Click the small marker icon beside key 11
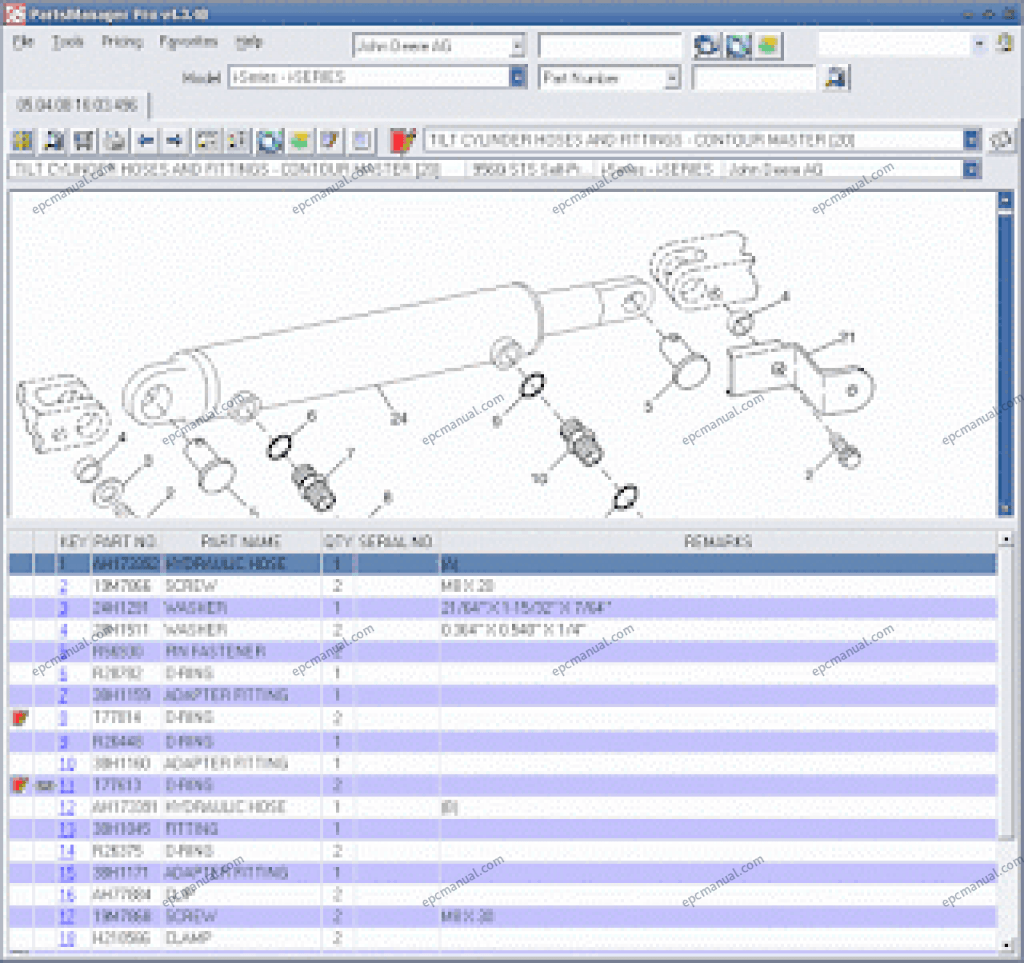This screenshot has height=963, width=1024. pyautogui.click(x=44, y=785)
